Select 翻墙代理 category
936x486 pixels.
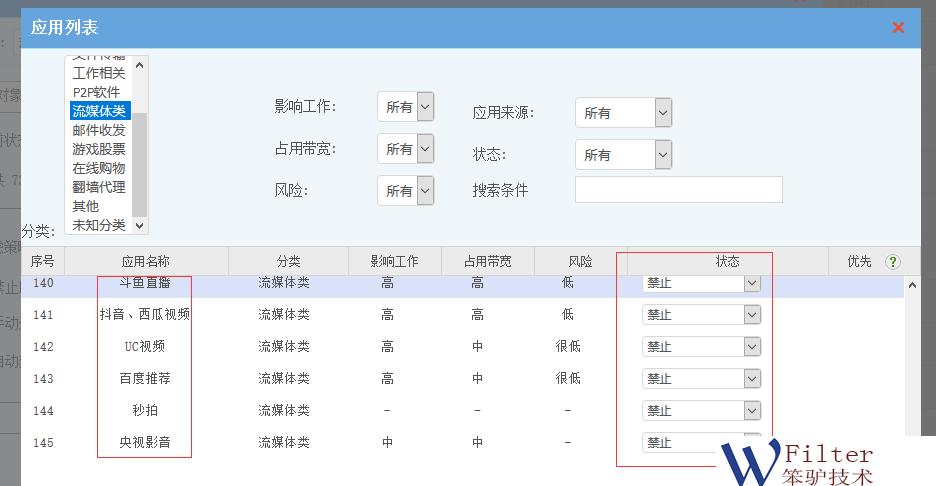coord(99,187)
